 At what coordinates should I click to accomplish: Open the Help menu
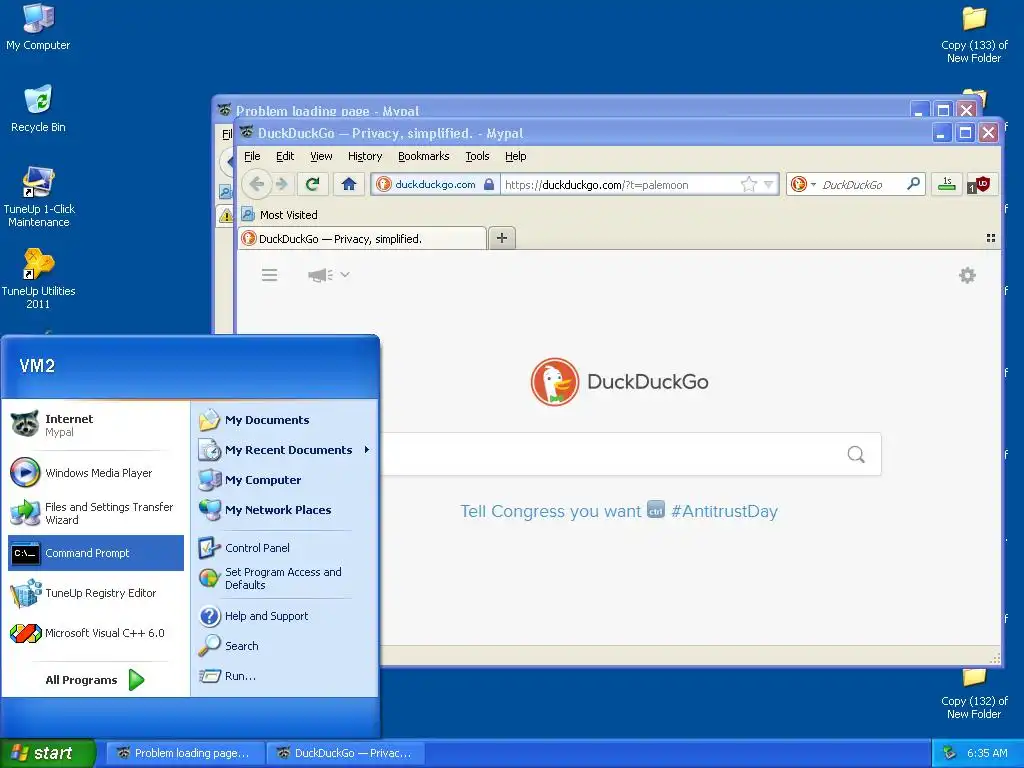(515, 156)
